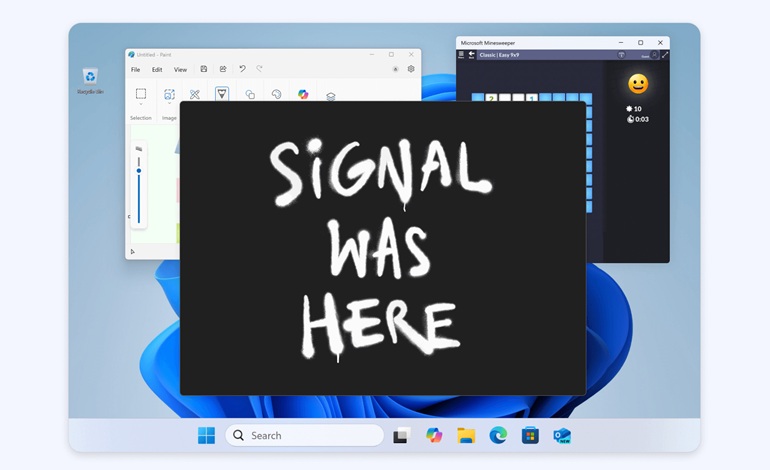Click the Redo arrow in Paint
Screen dimensions: 770x470
pos(259,69)
